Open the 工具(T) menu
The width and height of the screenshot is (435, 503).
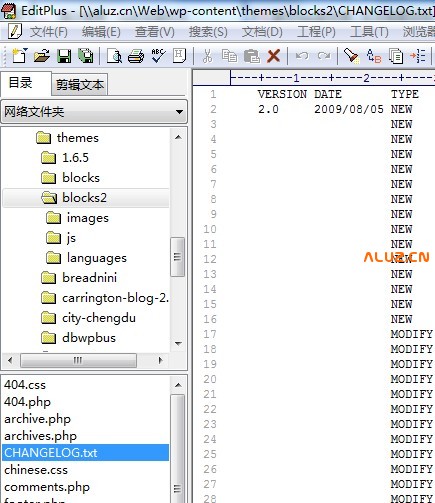(369, 32)
